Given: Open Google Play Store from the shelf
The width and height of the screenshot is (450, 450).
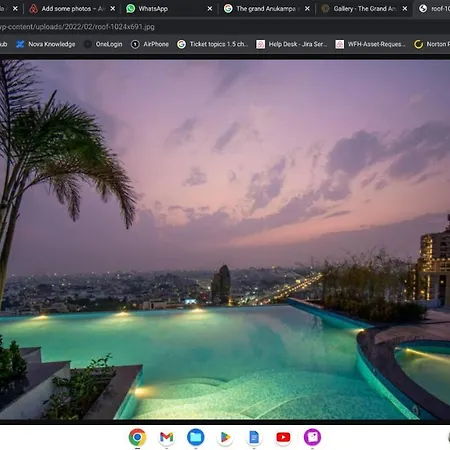Looking at the screenshot, I should pos(225,437).
